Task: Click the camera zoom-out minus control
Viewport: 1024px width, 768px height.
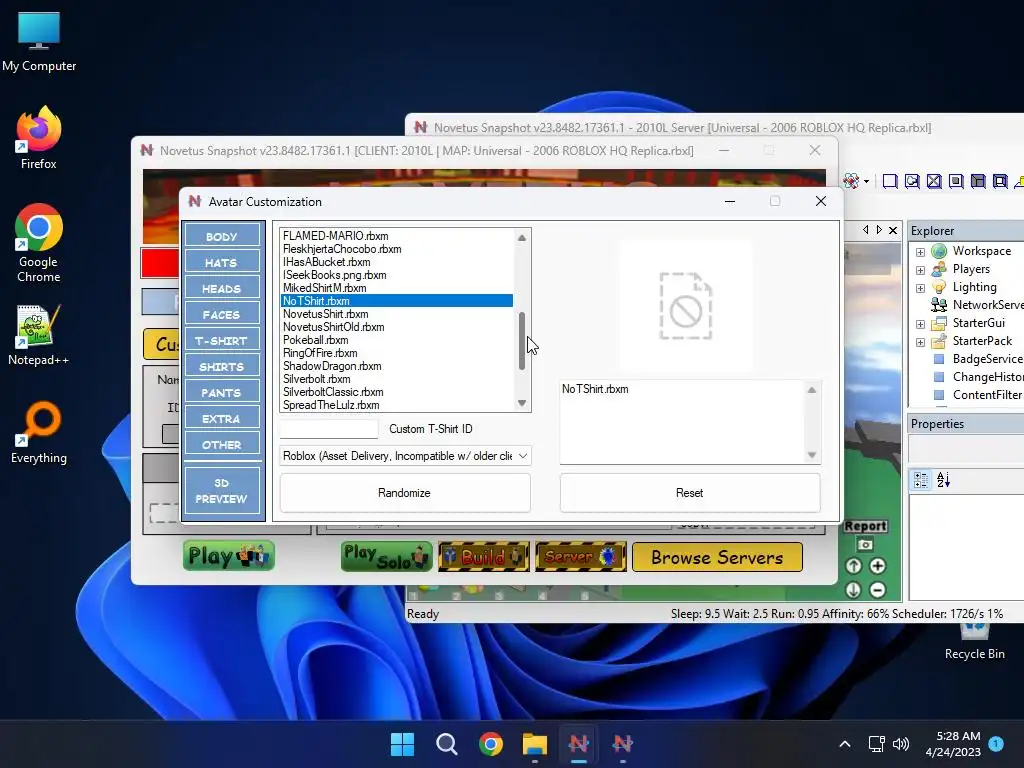Action: [878, 590]
